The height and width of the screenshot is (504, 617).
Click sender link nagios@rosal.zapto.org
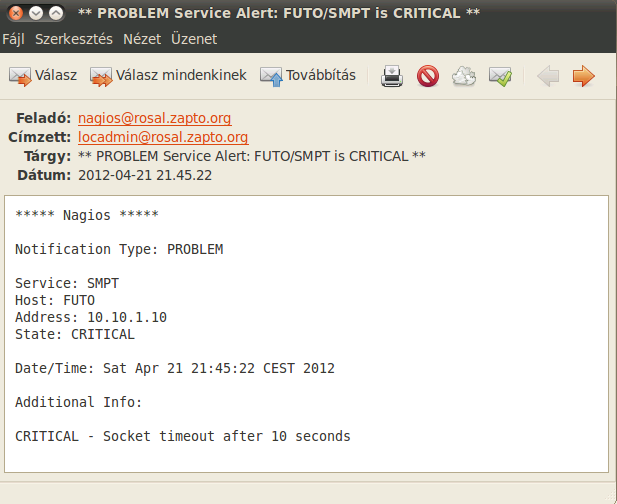pos(155,118)
